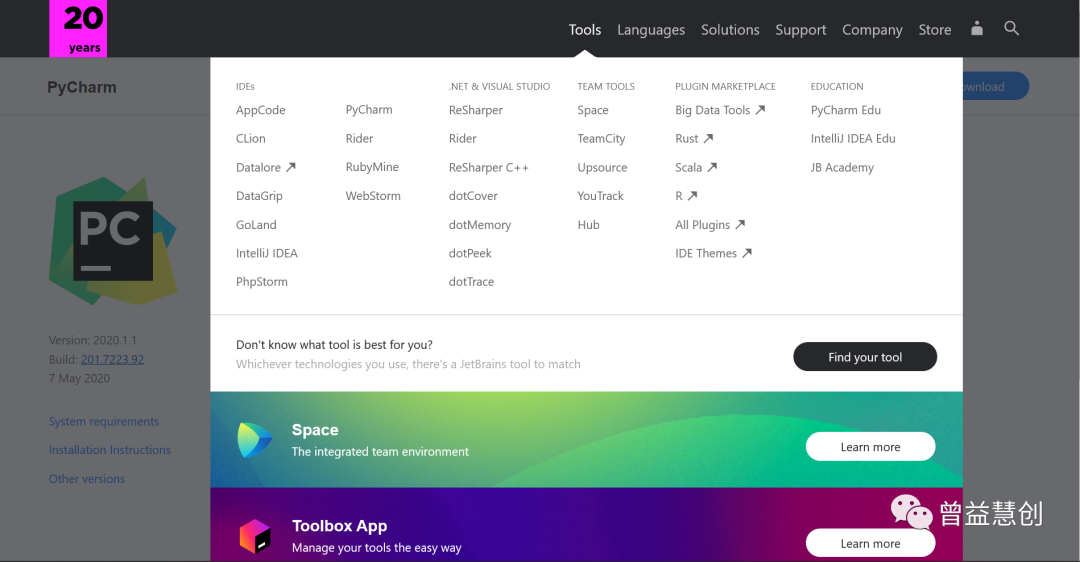
Task: Open ReSharper under .NET & Visual Studio
Action: [x=476, y=110]
